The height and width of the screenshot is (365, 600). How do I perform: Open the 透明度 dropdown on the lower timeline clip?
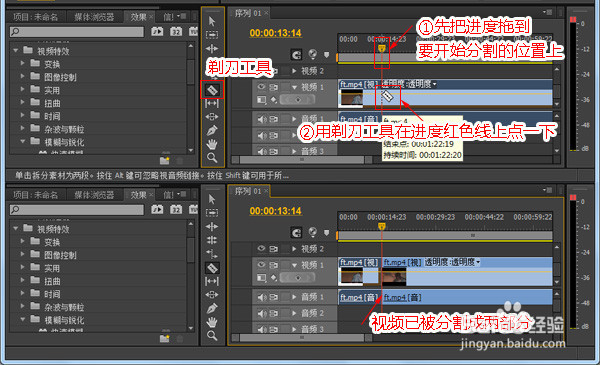[x=478, y=262]
